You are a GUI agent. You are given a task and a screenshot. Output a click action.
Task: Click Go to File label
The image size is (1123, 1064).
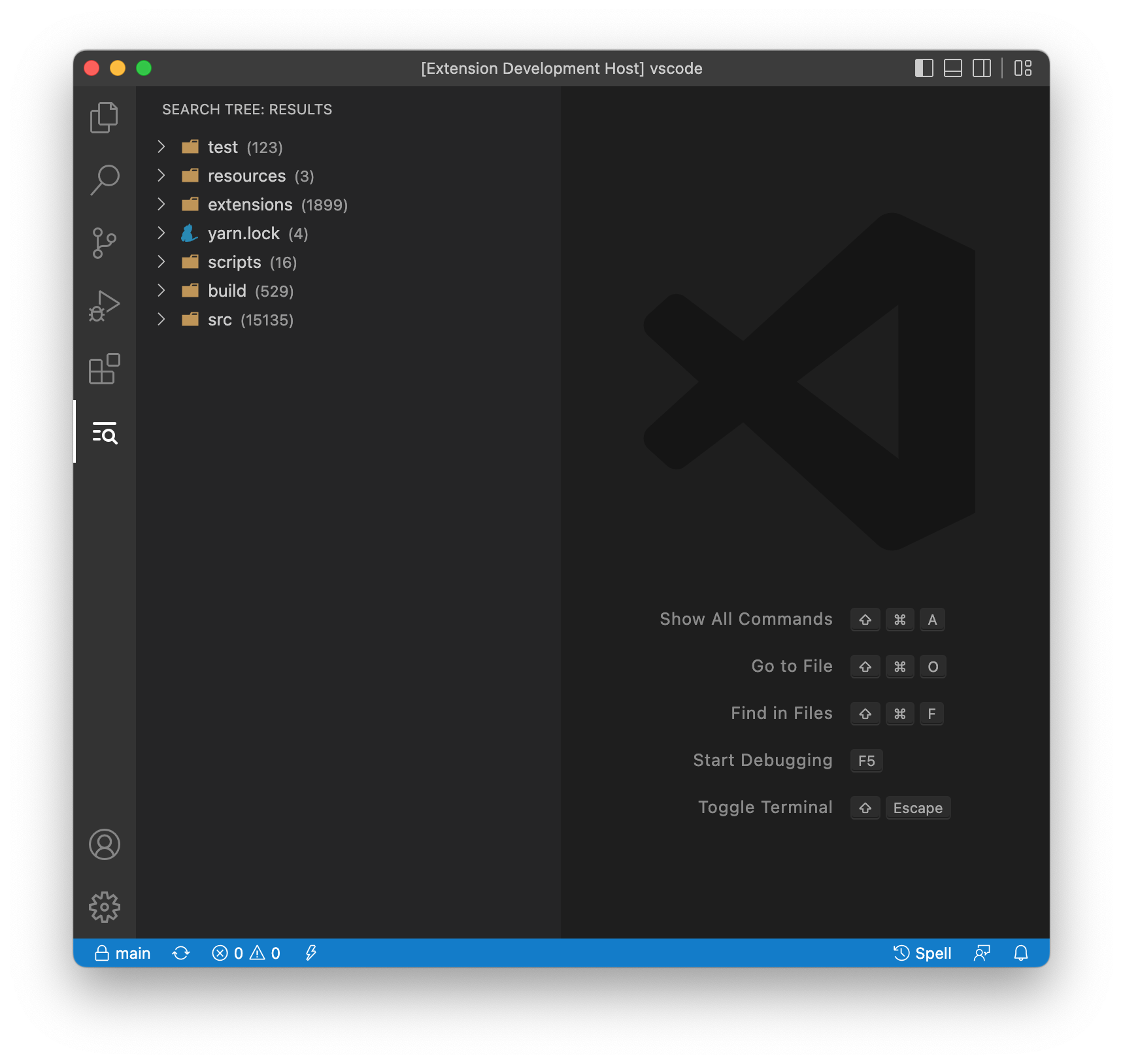coord(792,666)
